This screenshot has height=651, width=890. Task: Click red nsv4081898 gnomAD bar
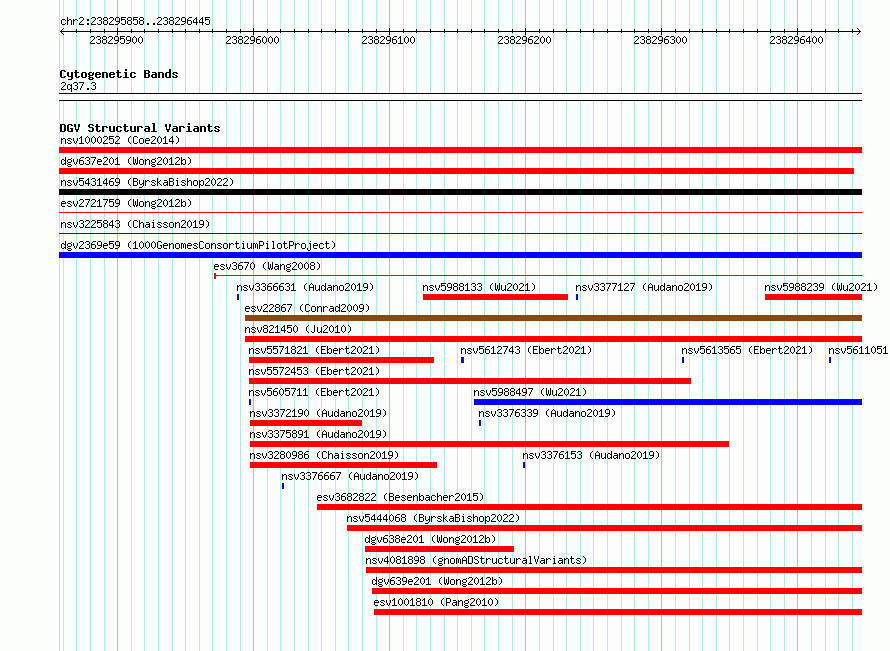(614, 570)
